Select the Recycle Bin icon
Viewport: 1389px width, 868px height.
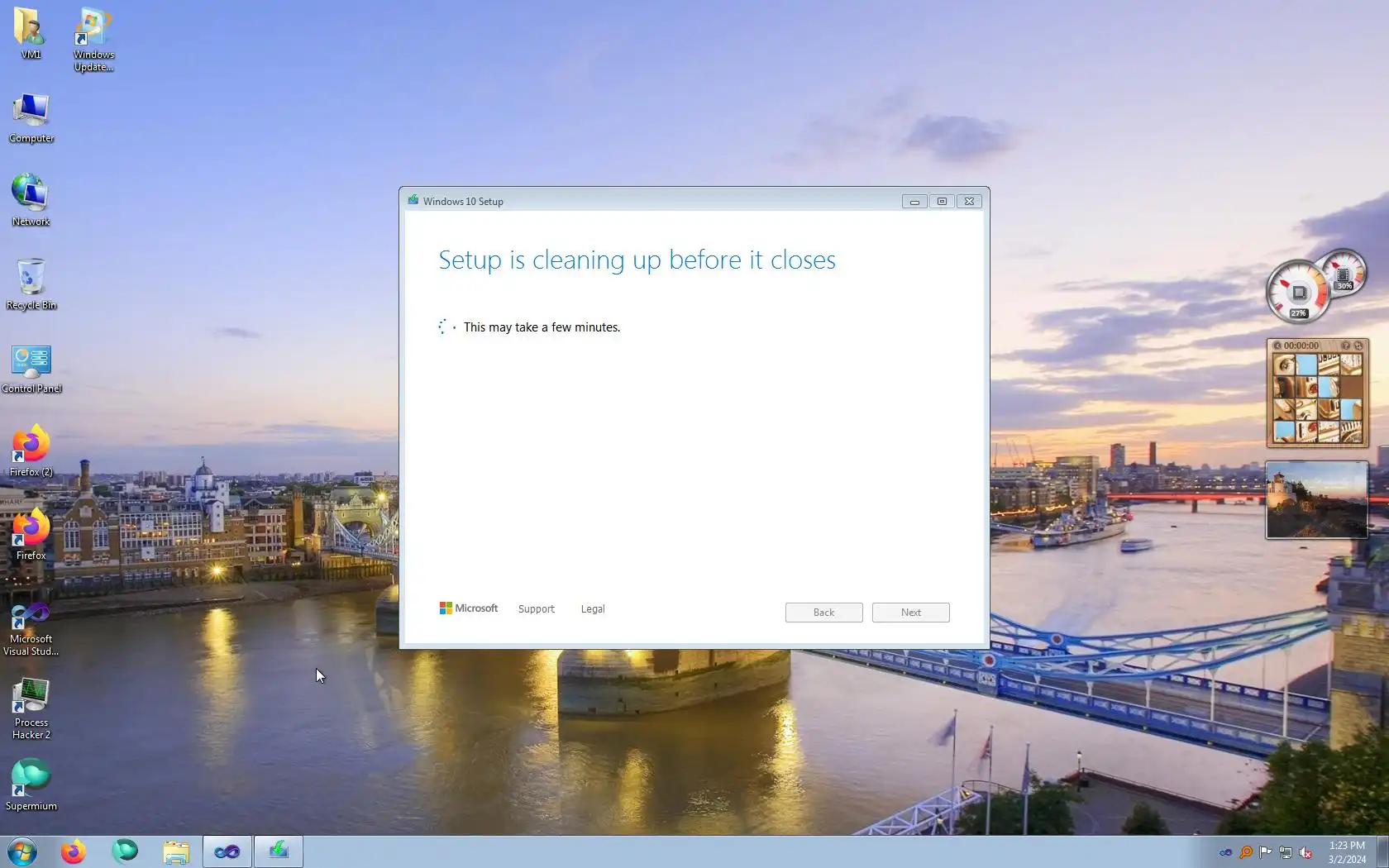pyautogui.click(x=31, y=284)
